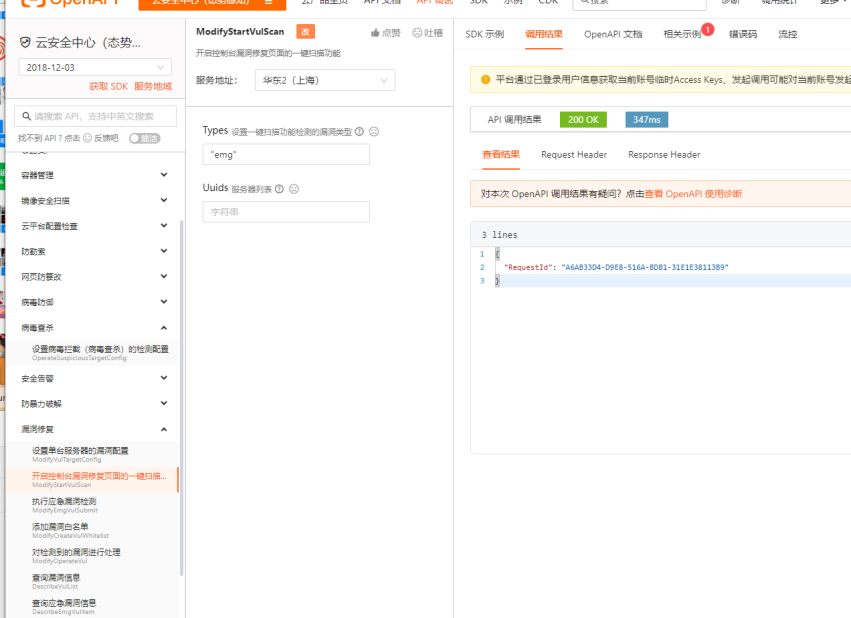The height and width of the screenshot is (618, 851).
Task: Select API 添加漏洞白名单
Action: [x=92, y=531]
